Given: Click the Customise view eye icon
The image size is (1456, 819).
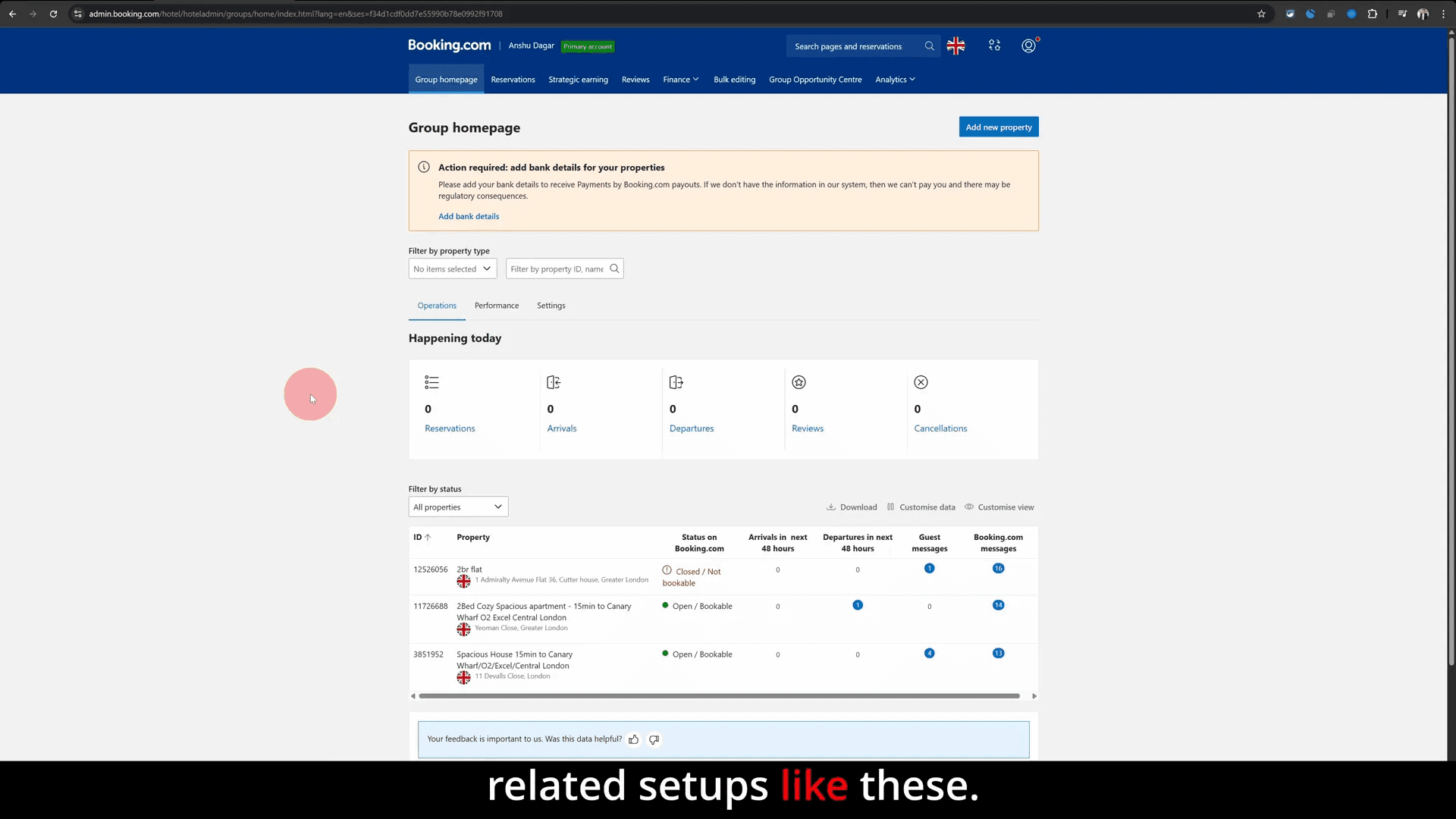Looking at the screenshot, I should click(968, 507).
